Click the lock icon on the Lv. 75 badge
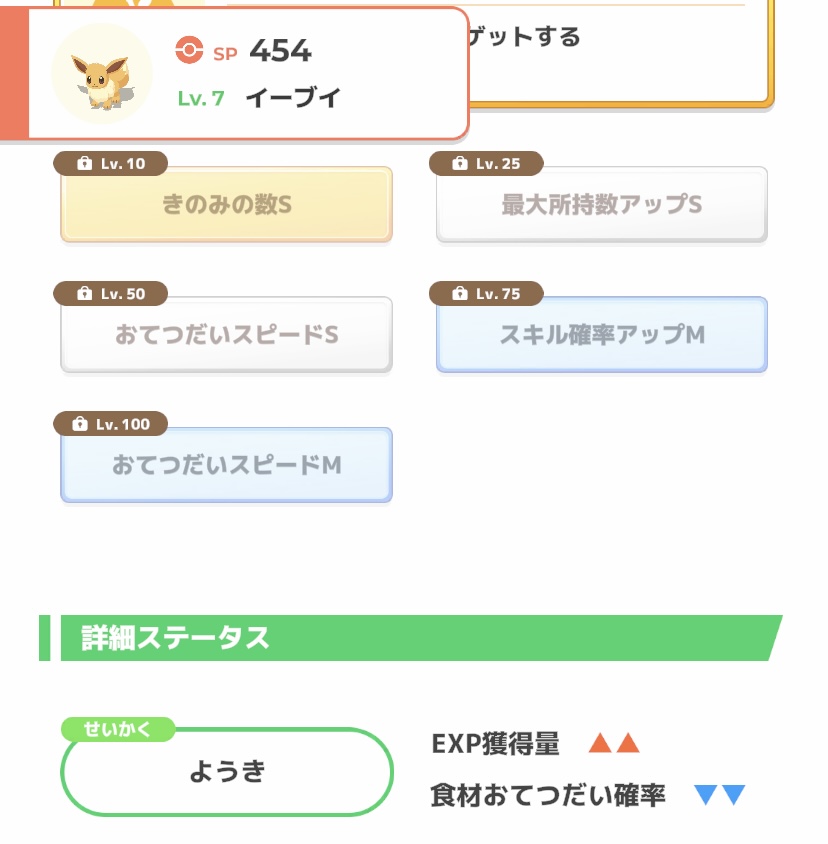Screen dimensions: 828x844 (460, 293)
